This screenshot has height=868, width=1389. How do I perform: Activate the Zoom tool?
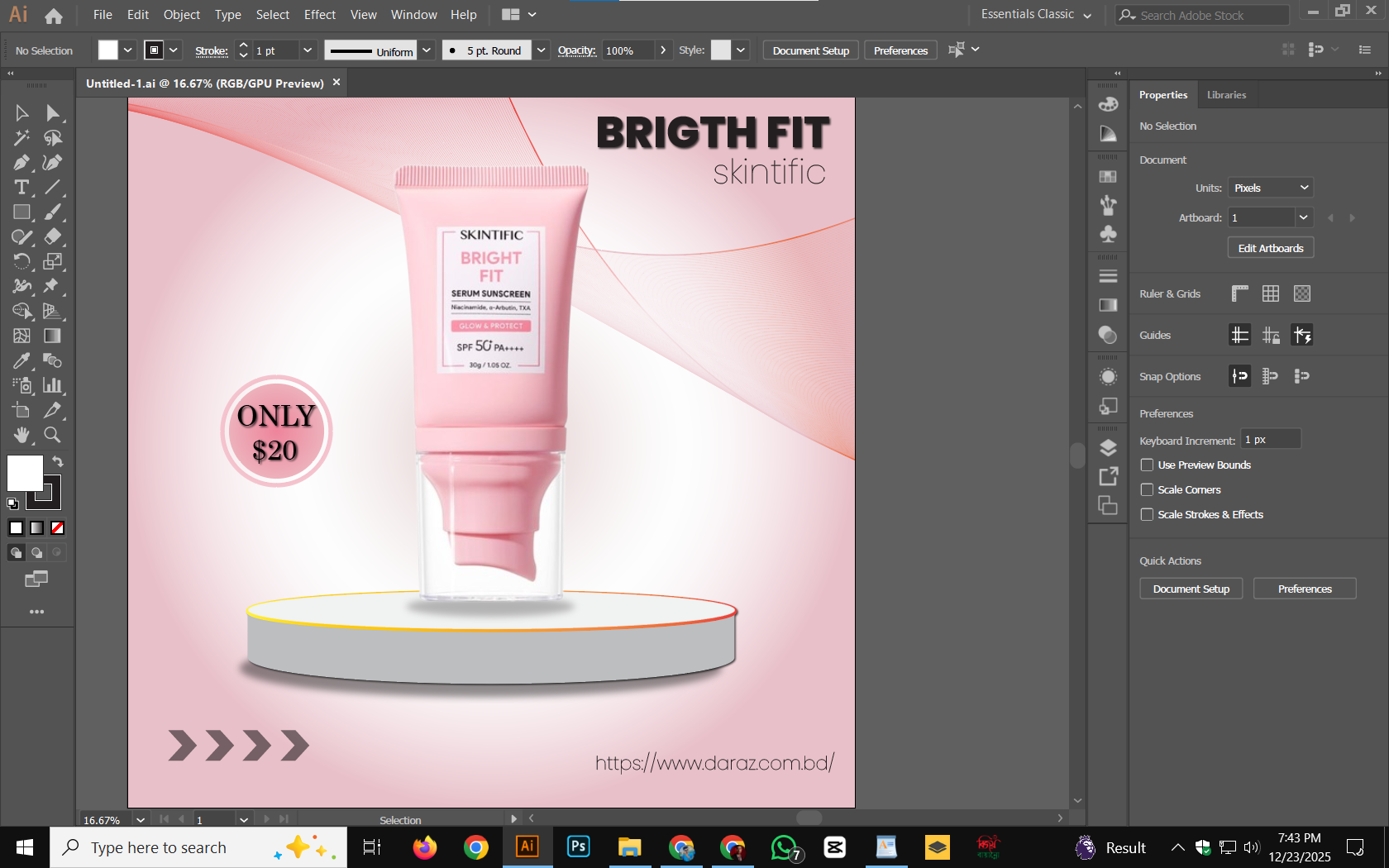pos(52,435)
